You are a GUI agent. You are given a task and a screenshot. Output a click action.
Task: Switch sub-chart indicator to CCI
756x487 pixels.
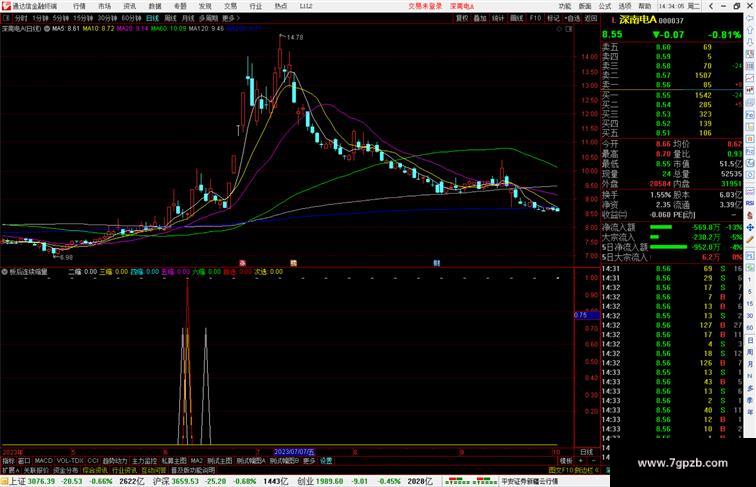click(93, 461)
